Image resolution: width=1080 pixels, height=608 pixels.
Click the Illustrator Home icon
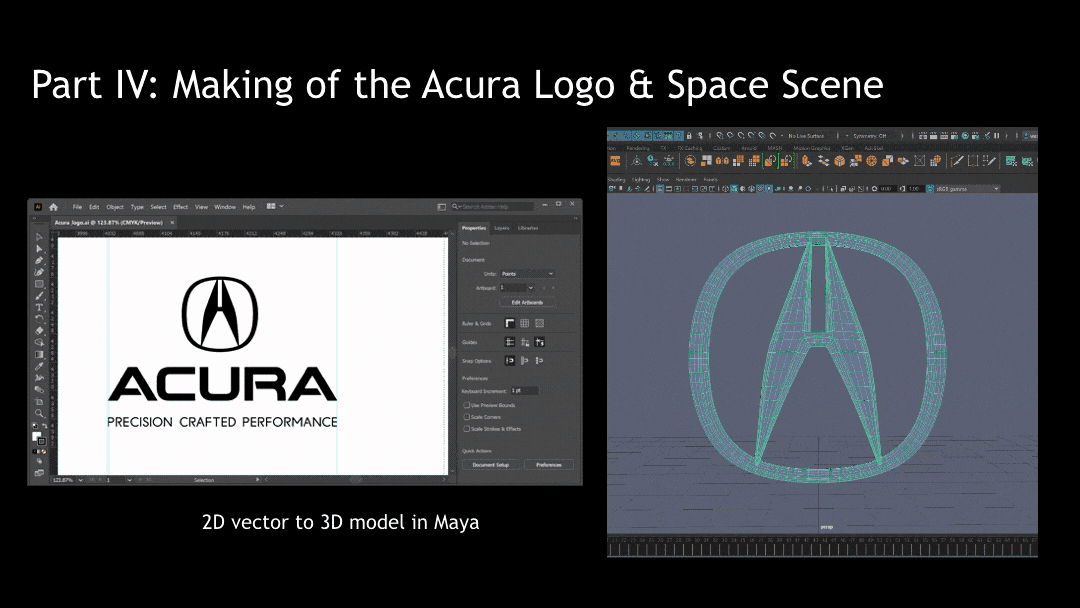[53, 207]
